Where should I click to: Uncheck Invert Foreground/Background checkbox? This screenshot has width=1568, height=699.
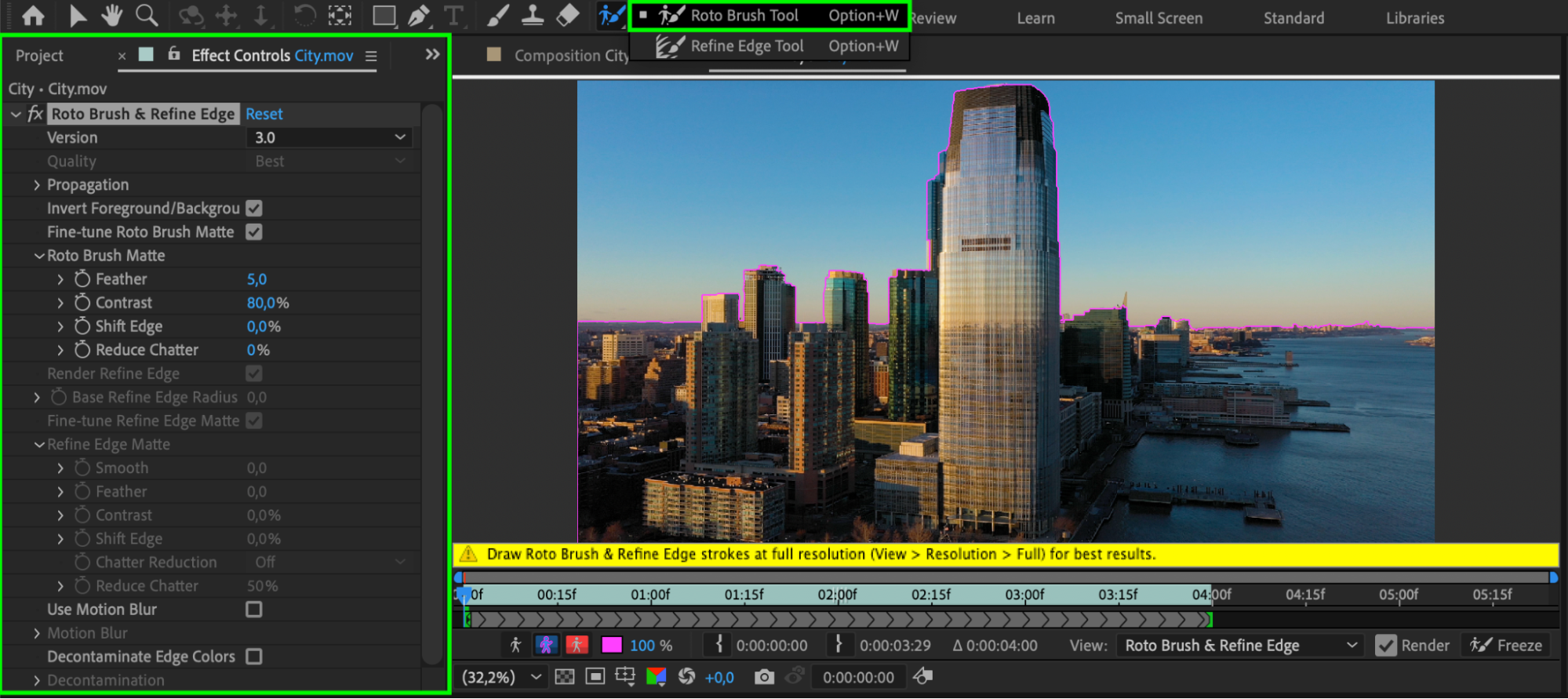(254, 209)
